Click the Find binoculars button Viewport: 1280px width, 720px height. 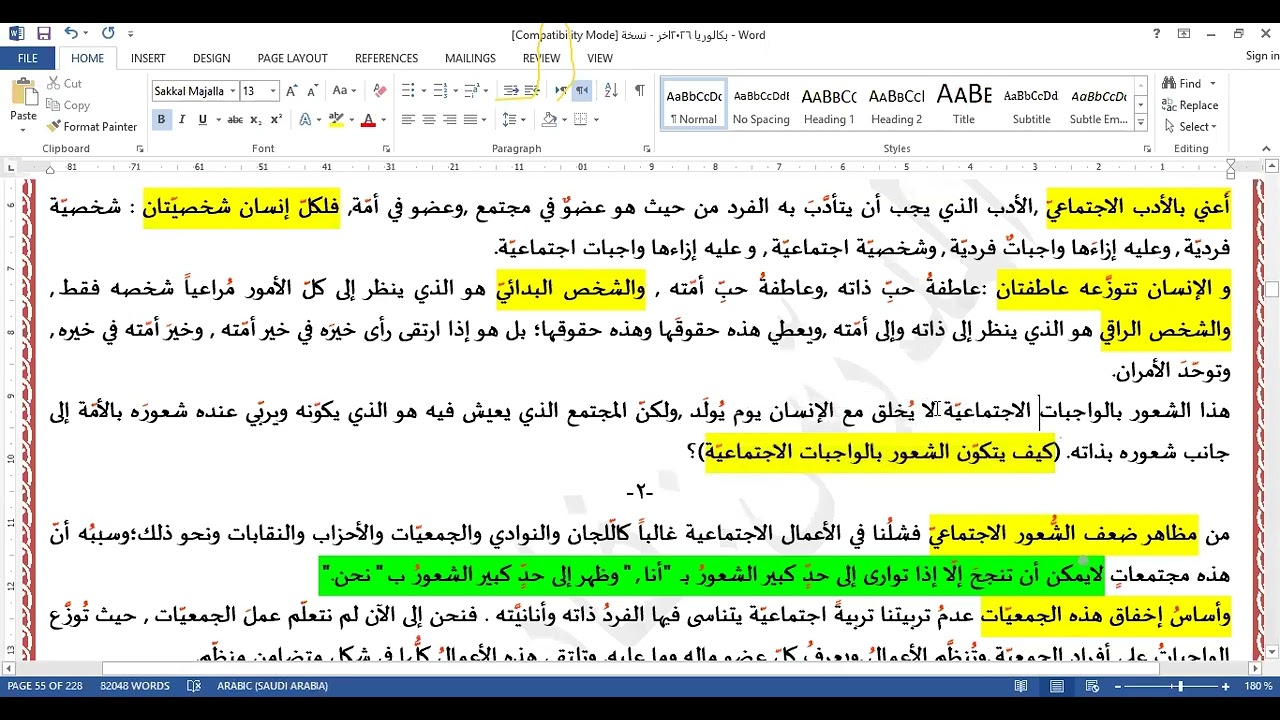[x=1183, y=84]
